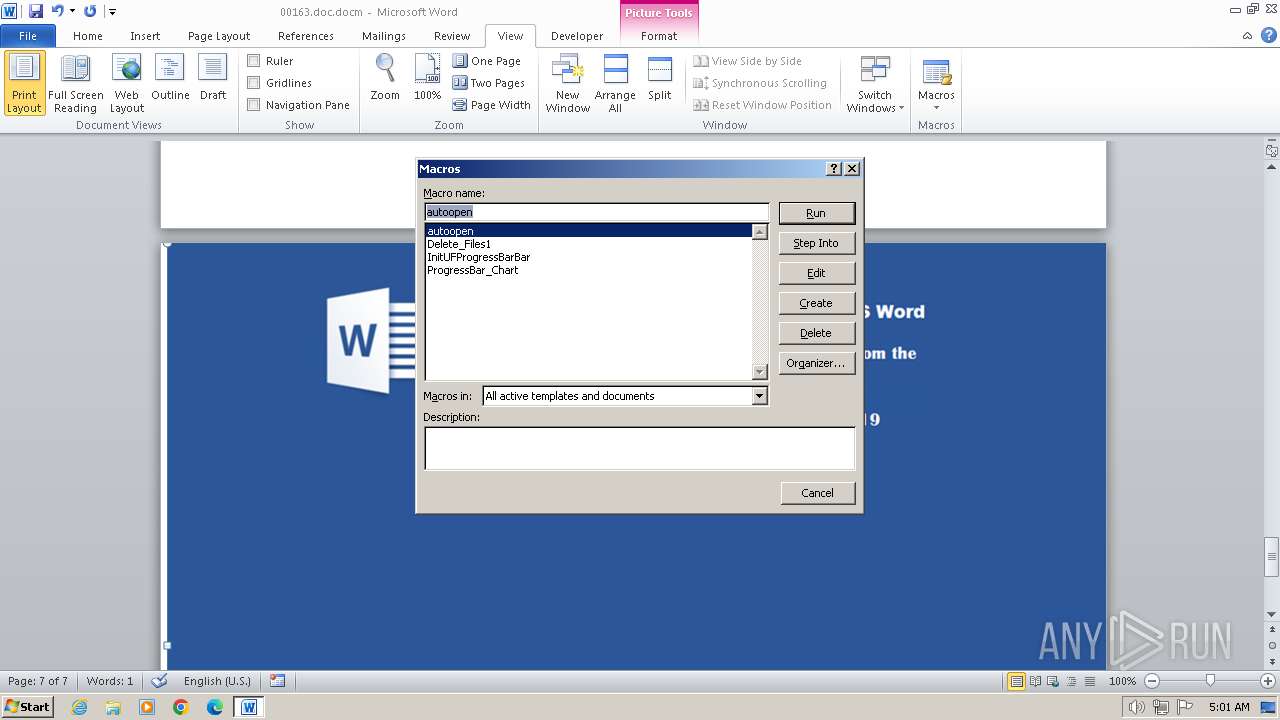Click the macro name input field
1280x720 pixels.
[596, 212]
